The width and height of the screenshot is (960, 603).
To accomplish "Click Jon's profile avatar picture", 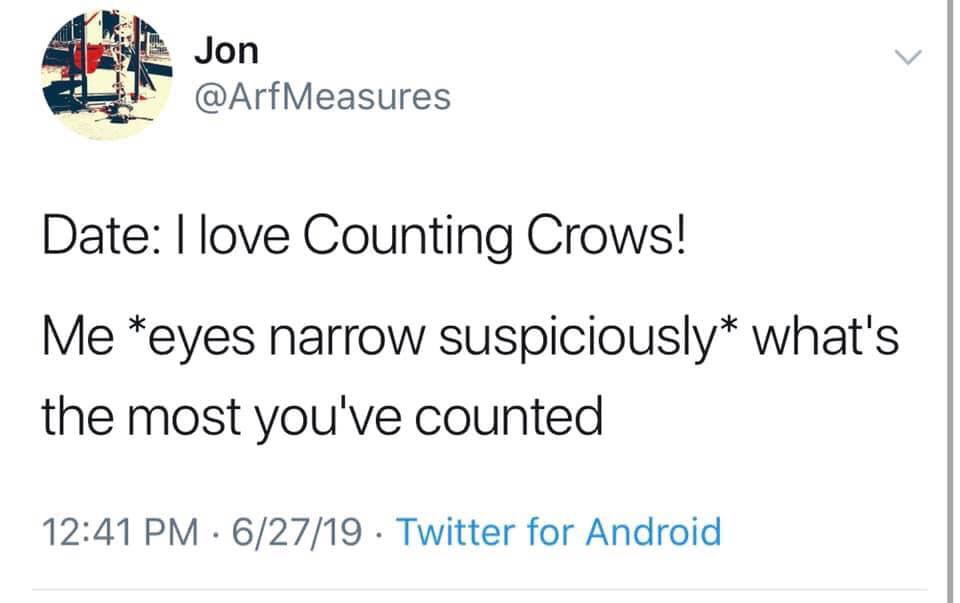I will click(107, 76).
